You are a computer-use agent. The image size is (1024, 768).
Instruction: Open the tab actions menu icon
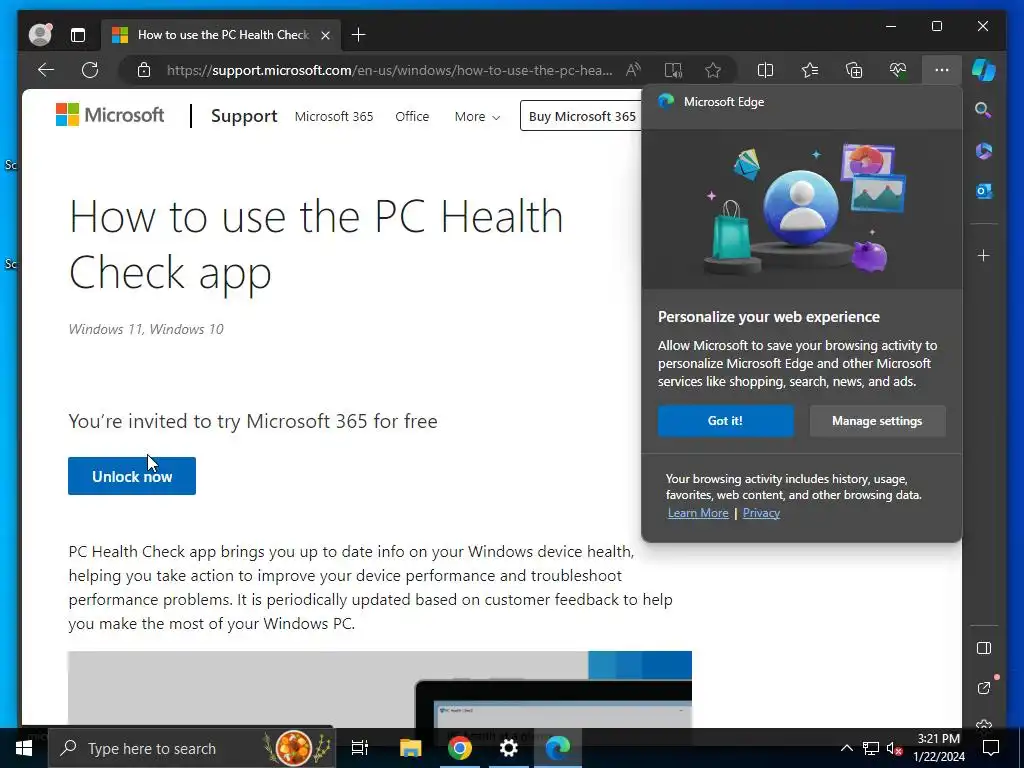coord(78,35)
